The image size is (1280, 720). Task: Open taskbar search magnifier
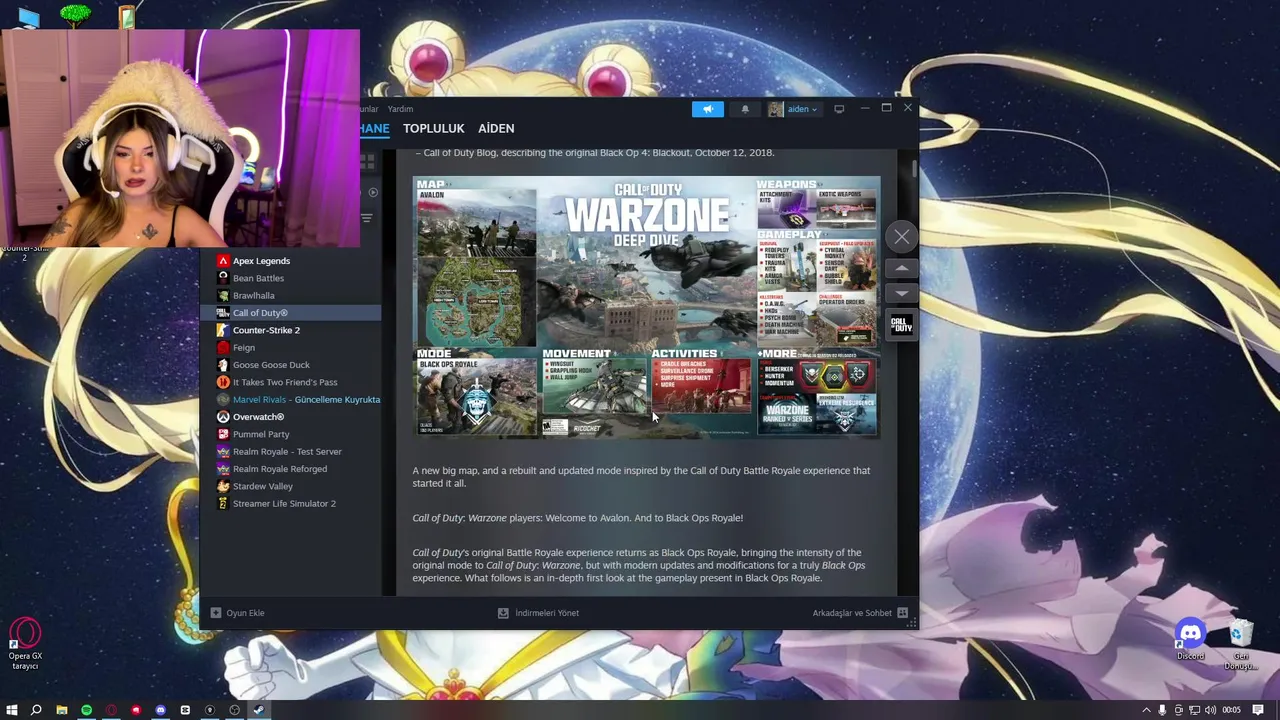click(36, 710)
